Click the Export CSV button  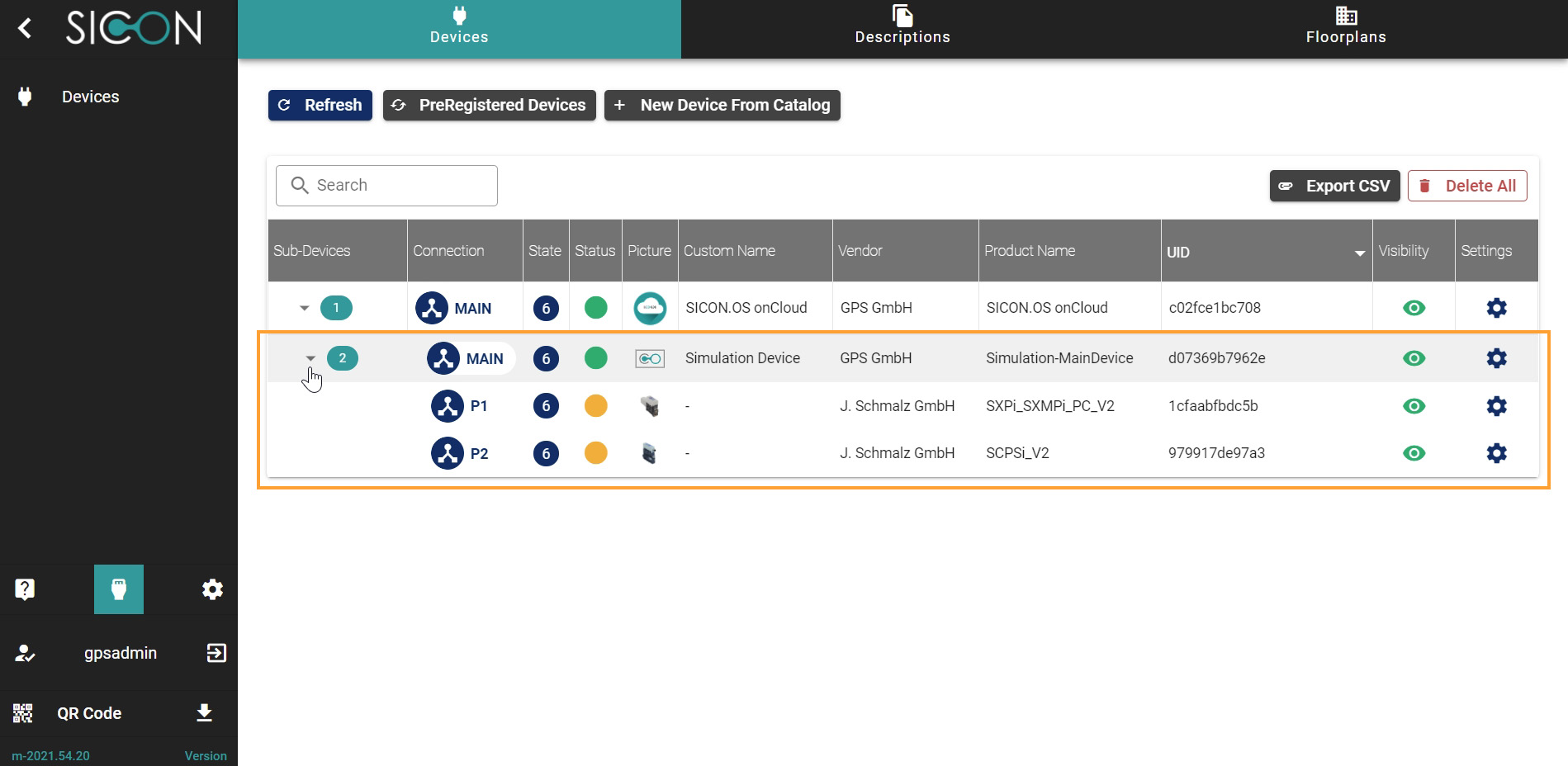pyautogui.click(x=1334, y=186)
